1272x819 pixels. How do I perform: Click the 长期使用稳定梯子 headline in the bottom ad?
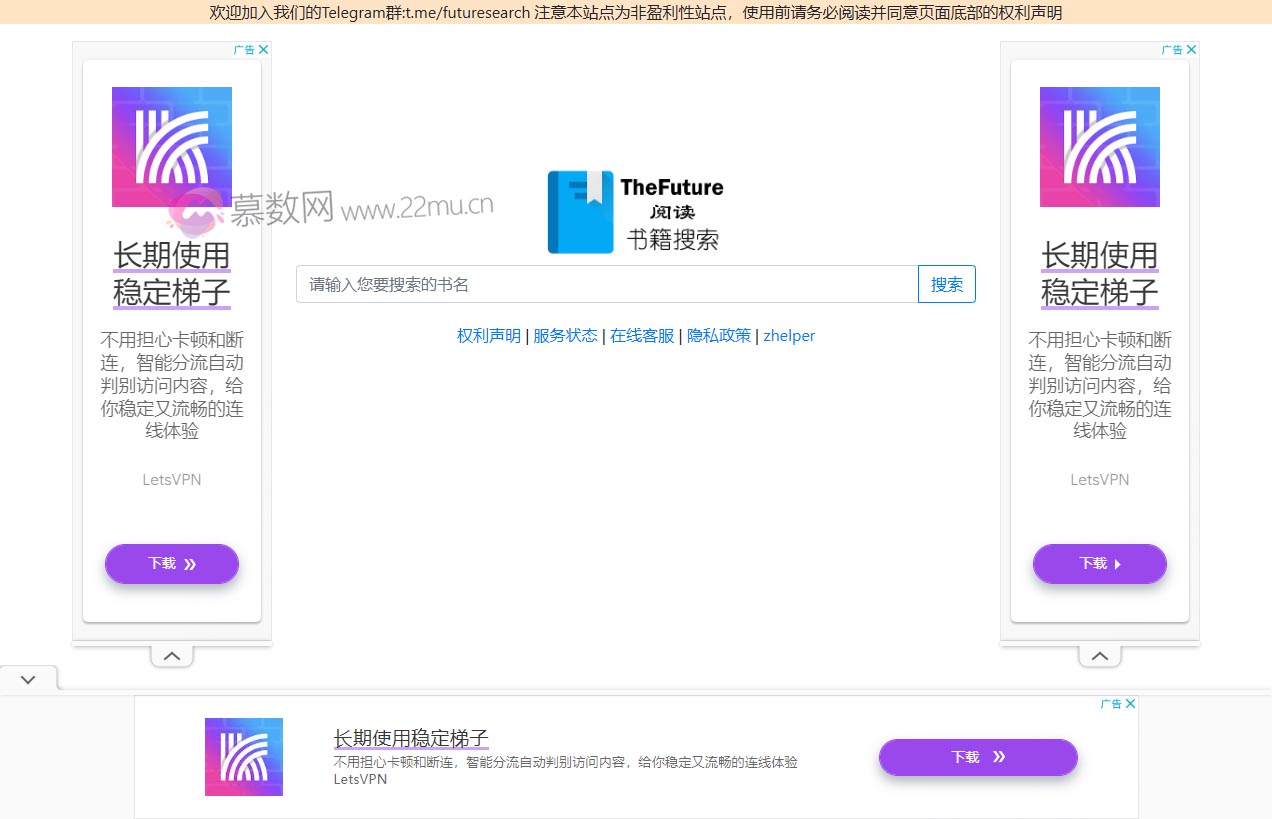[x=412, y=737]
